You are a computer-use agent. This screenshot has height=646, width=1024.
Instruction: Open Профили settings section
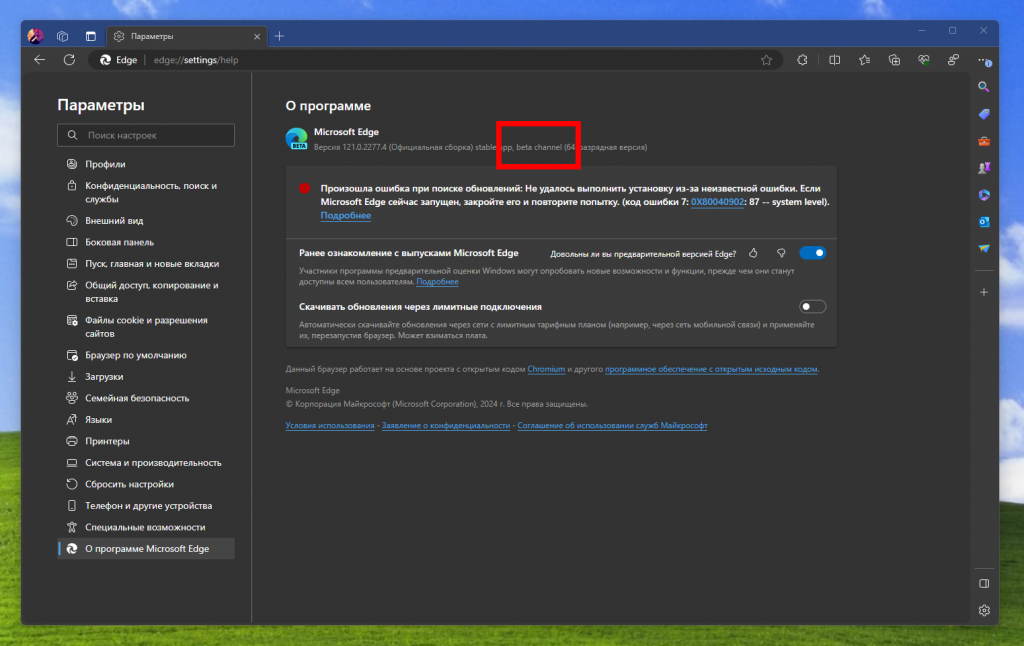[146, 165]
